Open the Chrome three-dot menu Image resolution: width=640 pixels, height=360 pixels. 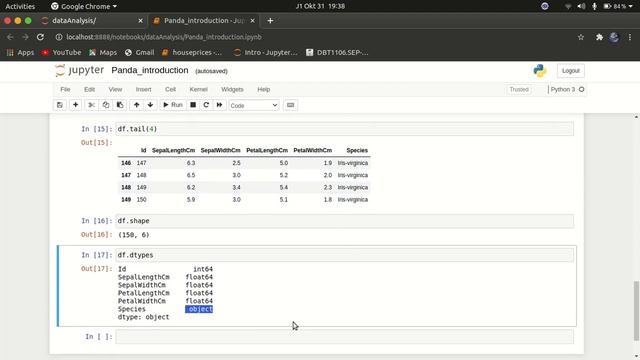[x=630, y=37]
